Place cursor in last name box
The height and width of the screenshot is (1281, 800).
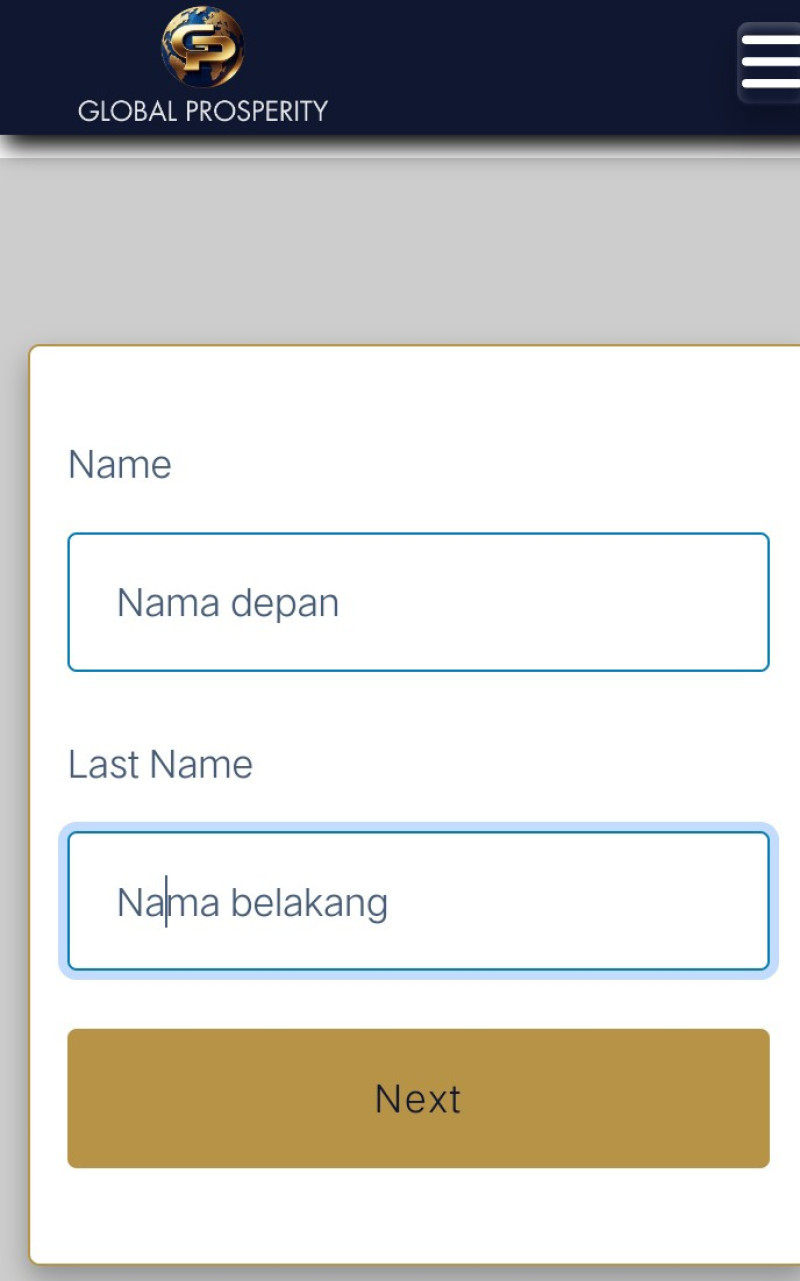click(418, 902)
